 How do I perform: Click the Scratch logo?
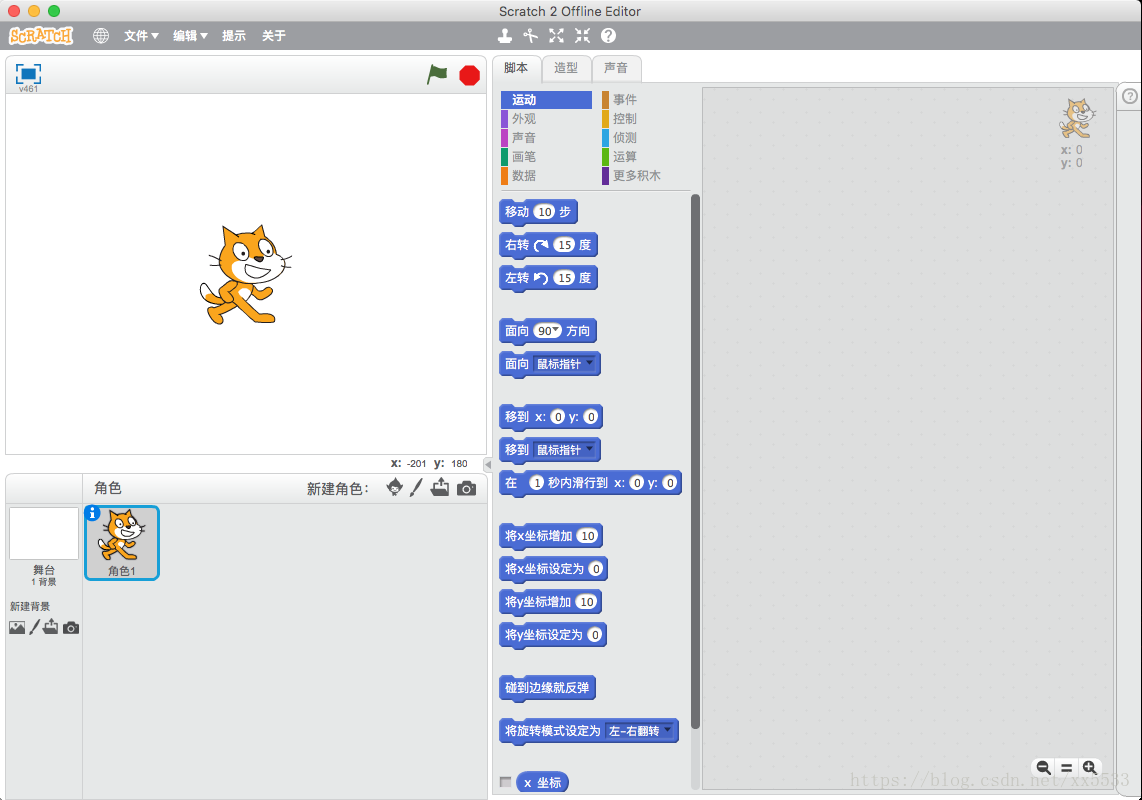(x=41, y=35)
